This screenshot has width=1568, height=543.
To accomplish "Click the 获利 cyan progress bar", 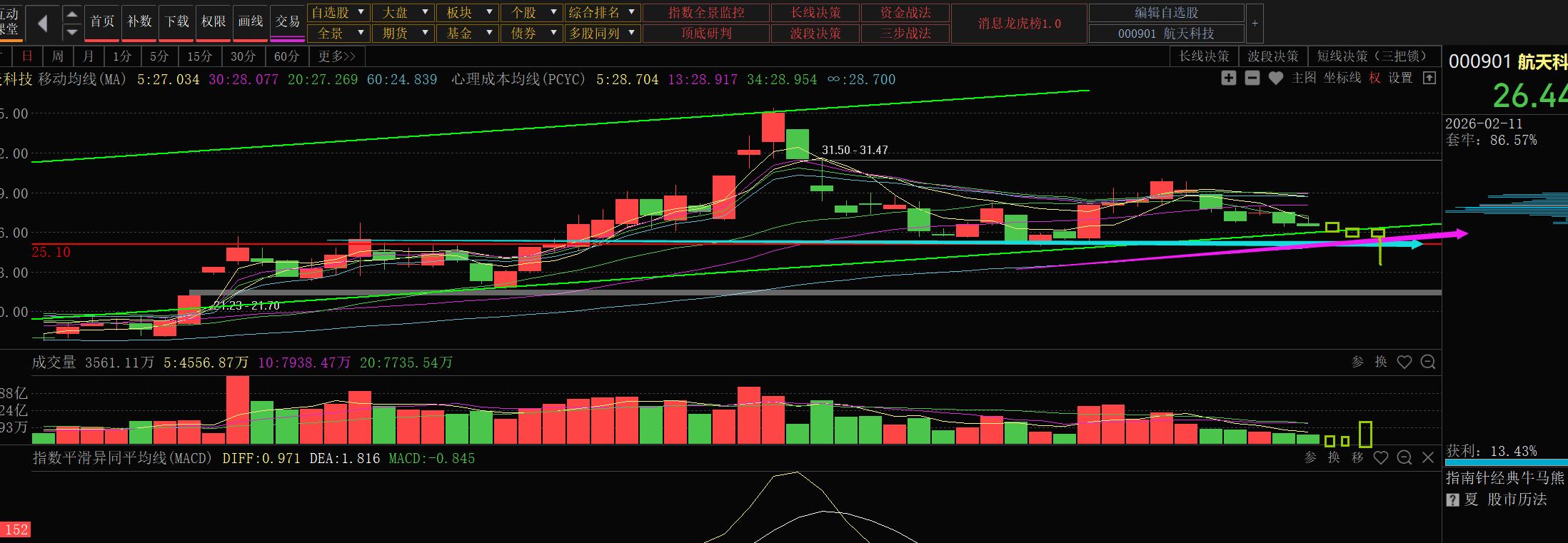I will [1505, 462].
